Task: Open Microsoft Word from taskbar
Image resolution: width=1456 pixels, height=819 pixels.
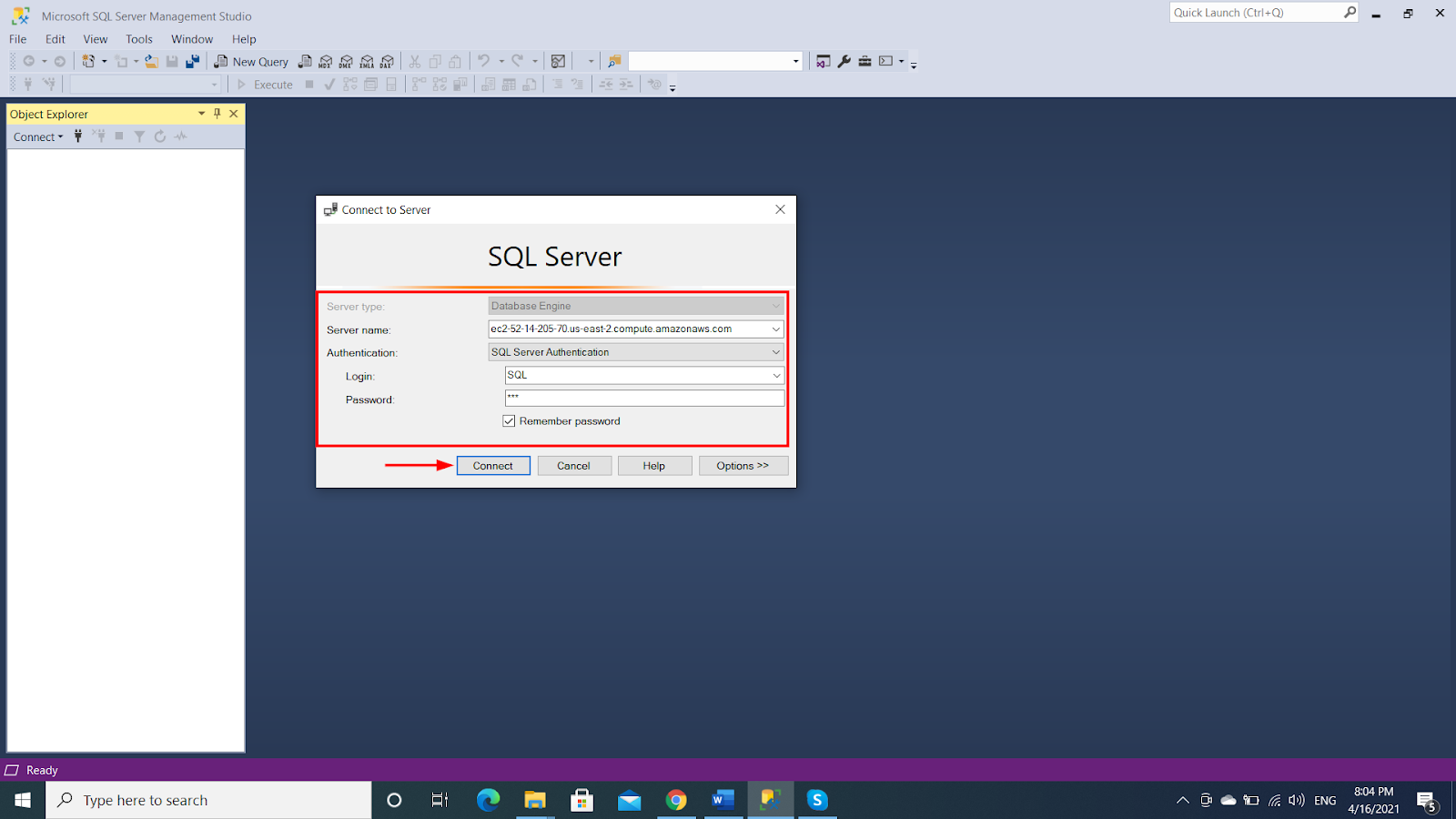Action: 723,800
